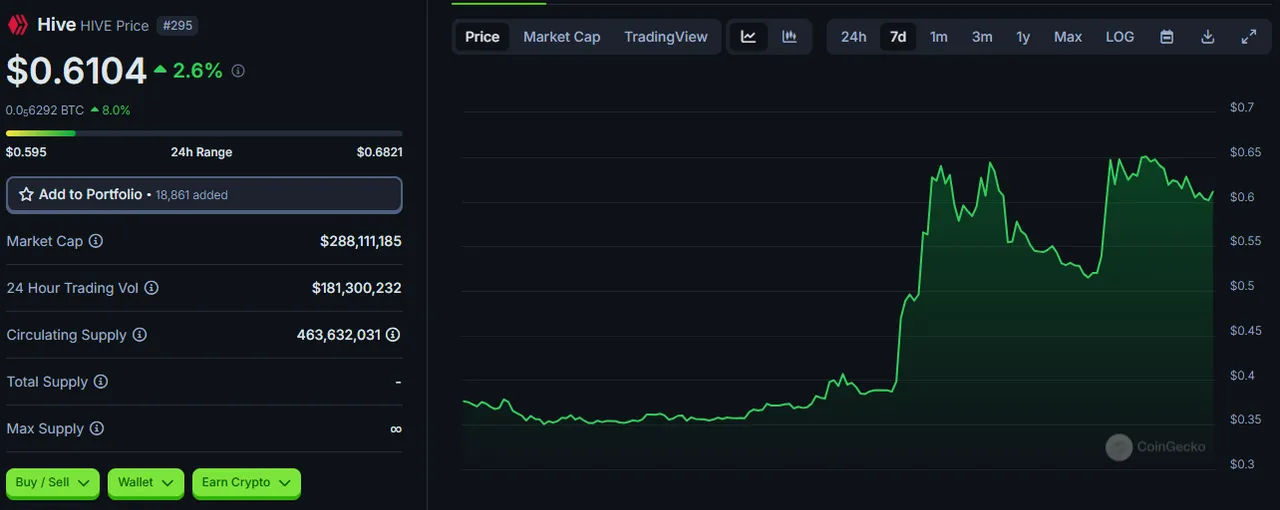1280x510 pixels.
Task: Set chart range to 7d
Action: coord(898,37)
